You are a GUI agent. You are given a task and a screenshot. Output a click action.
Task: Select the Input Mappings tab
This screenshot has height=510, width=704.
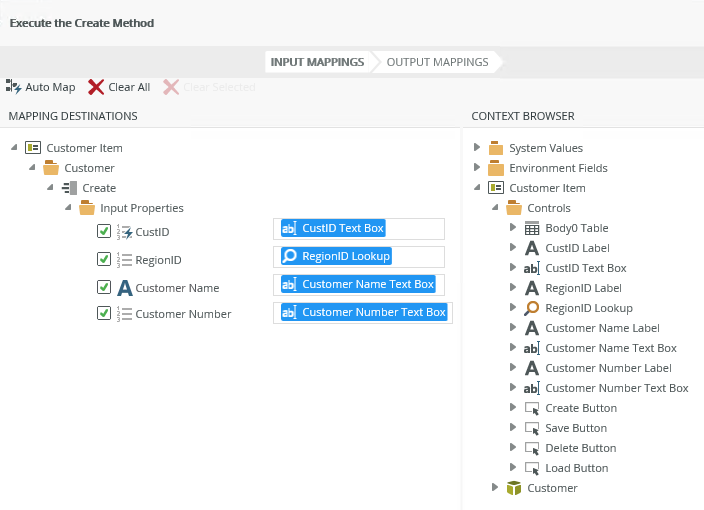[317, 62]
